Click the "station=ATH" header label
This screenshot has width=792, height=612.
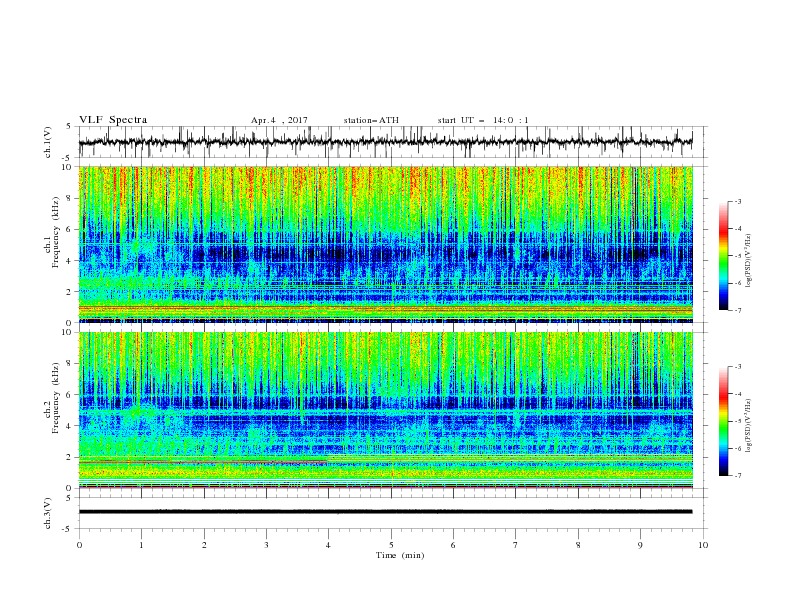[371, 120]
